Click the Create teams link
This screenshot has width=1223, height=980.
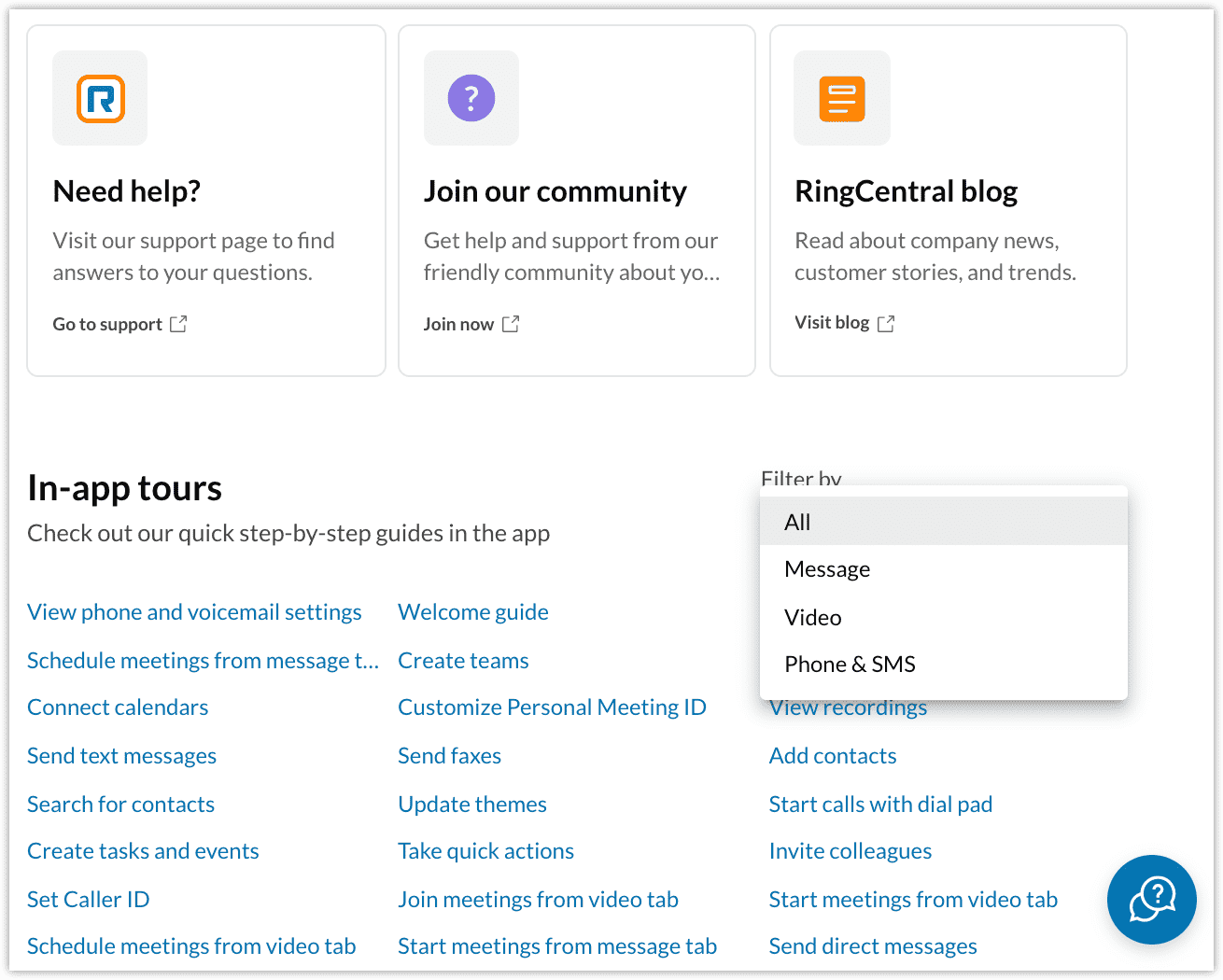(x=463, y=660)
